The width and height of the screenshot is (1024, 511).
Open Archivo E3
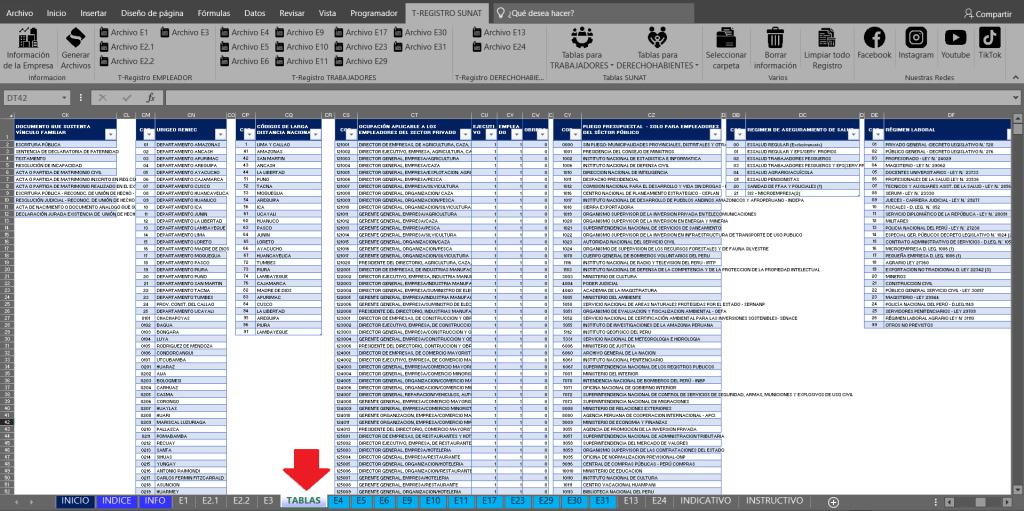185,32
